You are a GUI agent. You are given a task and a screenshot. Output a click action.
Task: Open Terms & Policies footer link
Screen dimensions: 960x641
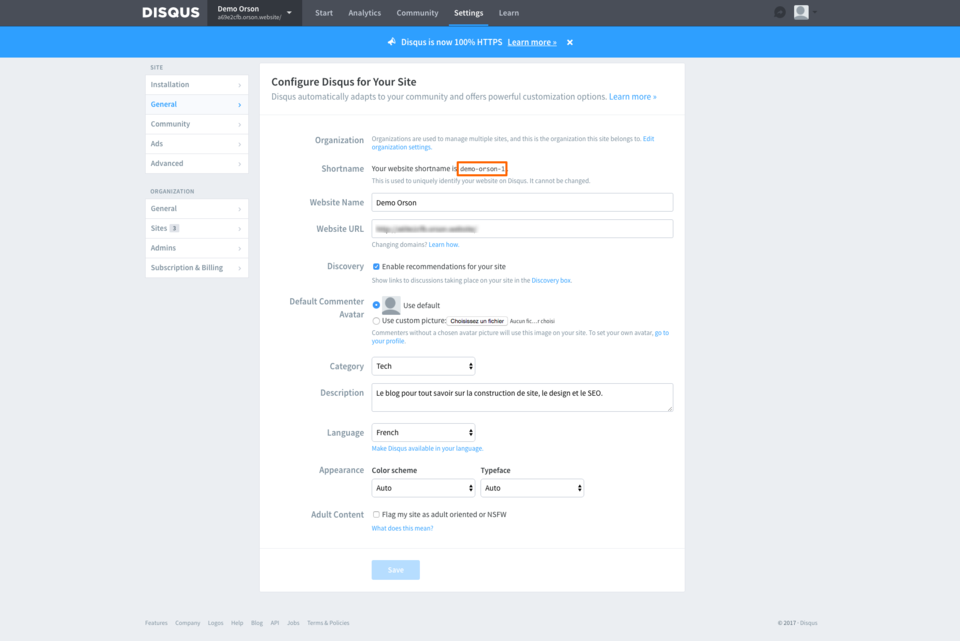(328, 623)
